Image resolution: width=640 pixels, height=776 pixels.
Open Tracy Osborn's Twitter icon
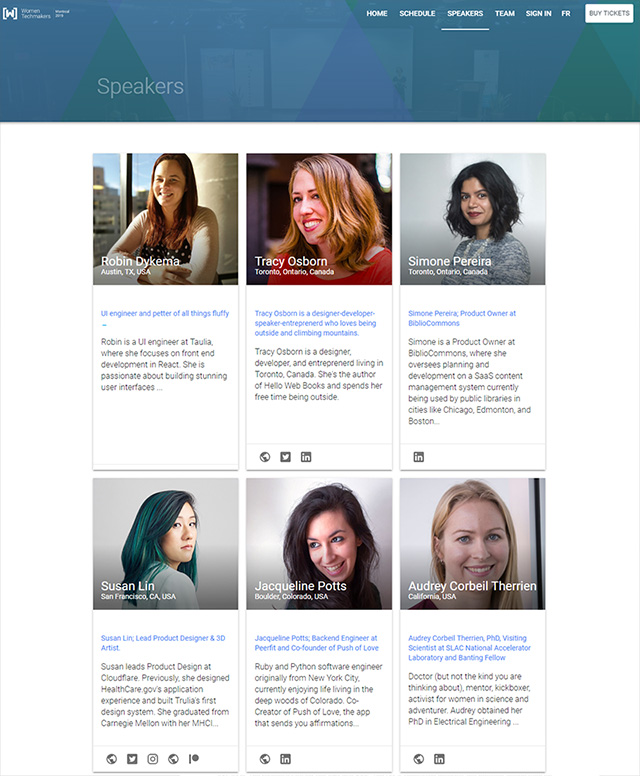pyautogui.click(x=286, y=457)
